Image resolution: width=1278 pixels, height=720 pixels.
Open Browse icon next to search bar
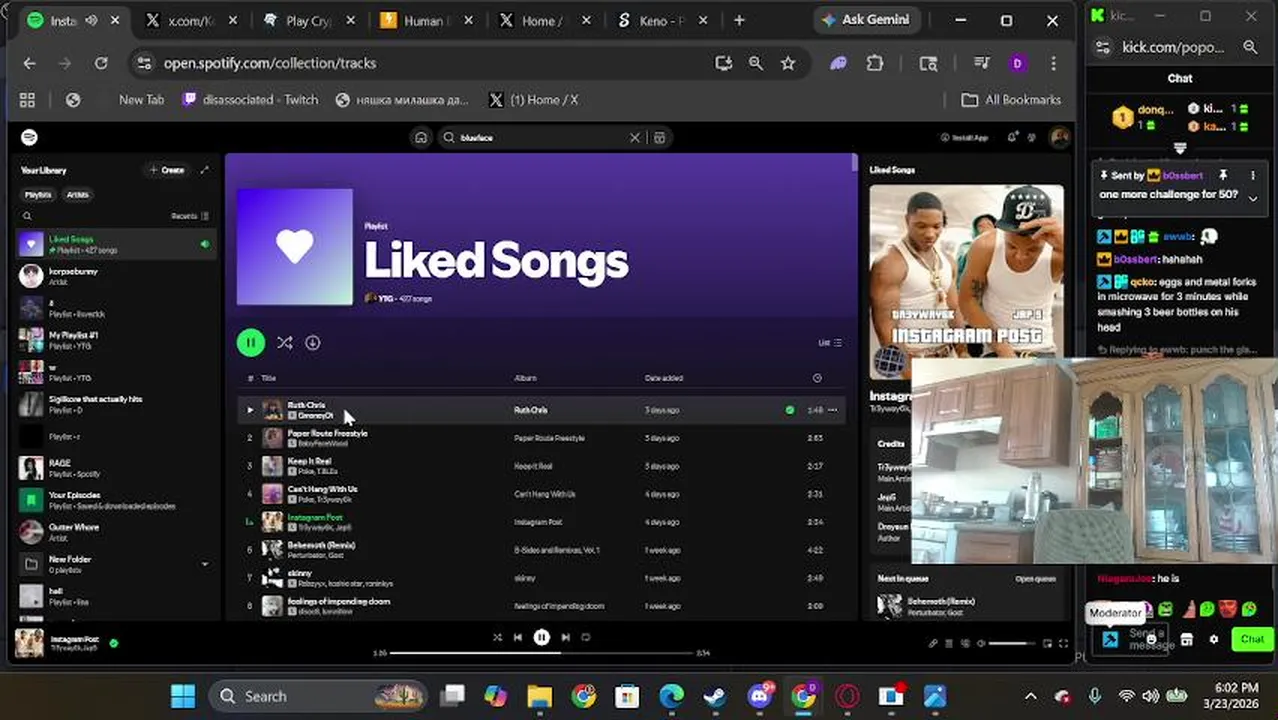[x=659, y=138]
